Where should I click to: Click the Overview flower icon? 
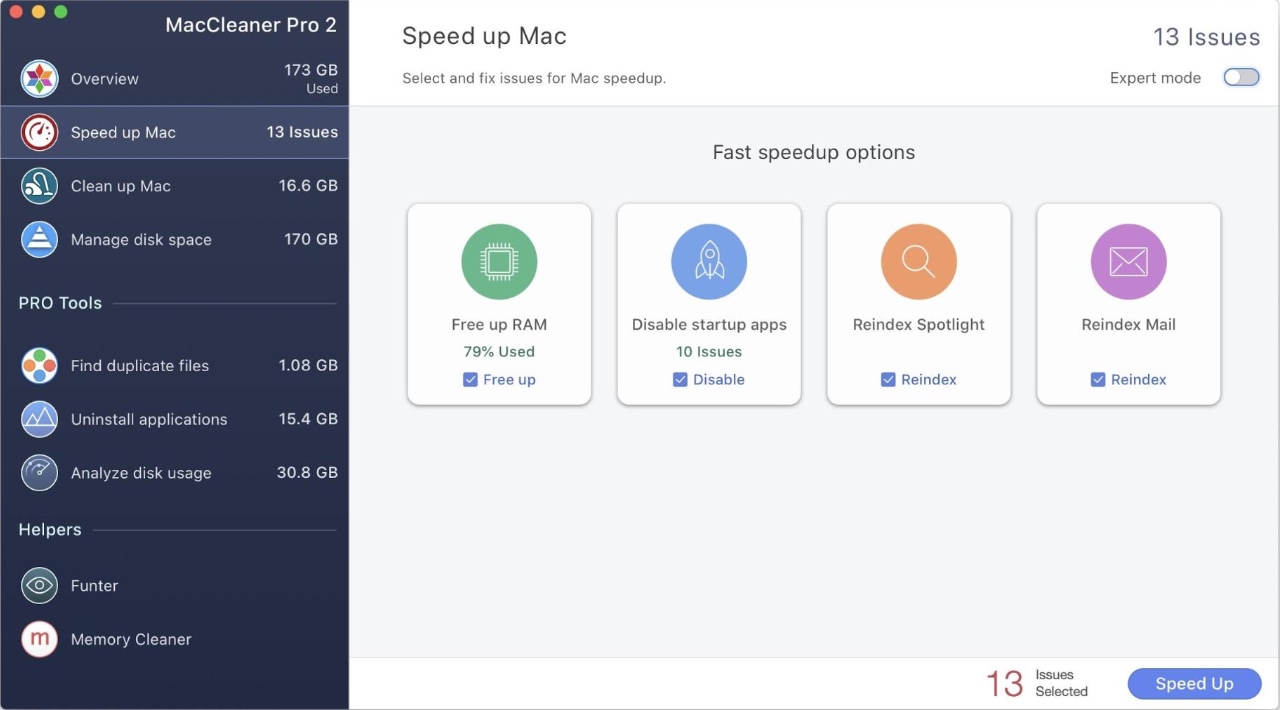coord(39,79)
